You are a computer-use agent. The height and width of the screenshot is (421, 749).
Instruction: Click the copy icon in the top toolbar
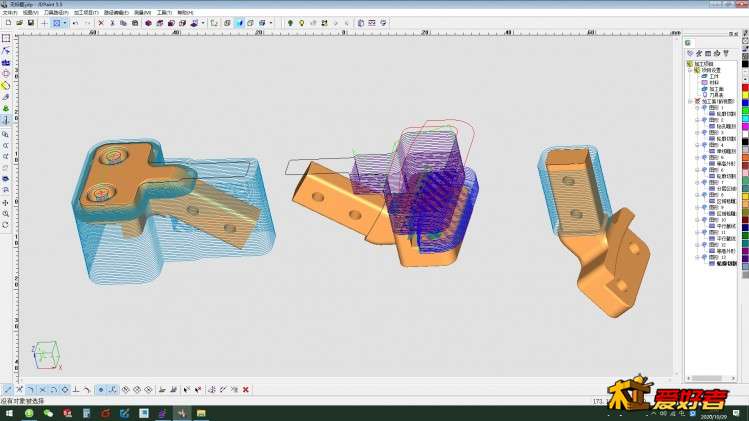pyautogui.click(x=123, y=23)
